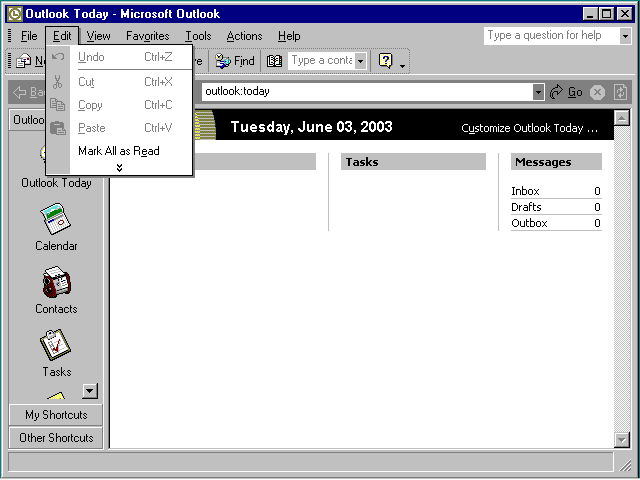
Task: Open the Actions menu
Action: pyautogui.click(x=244, y=36)
